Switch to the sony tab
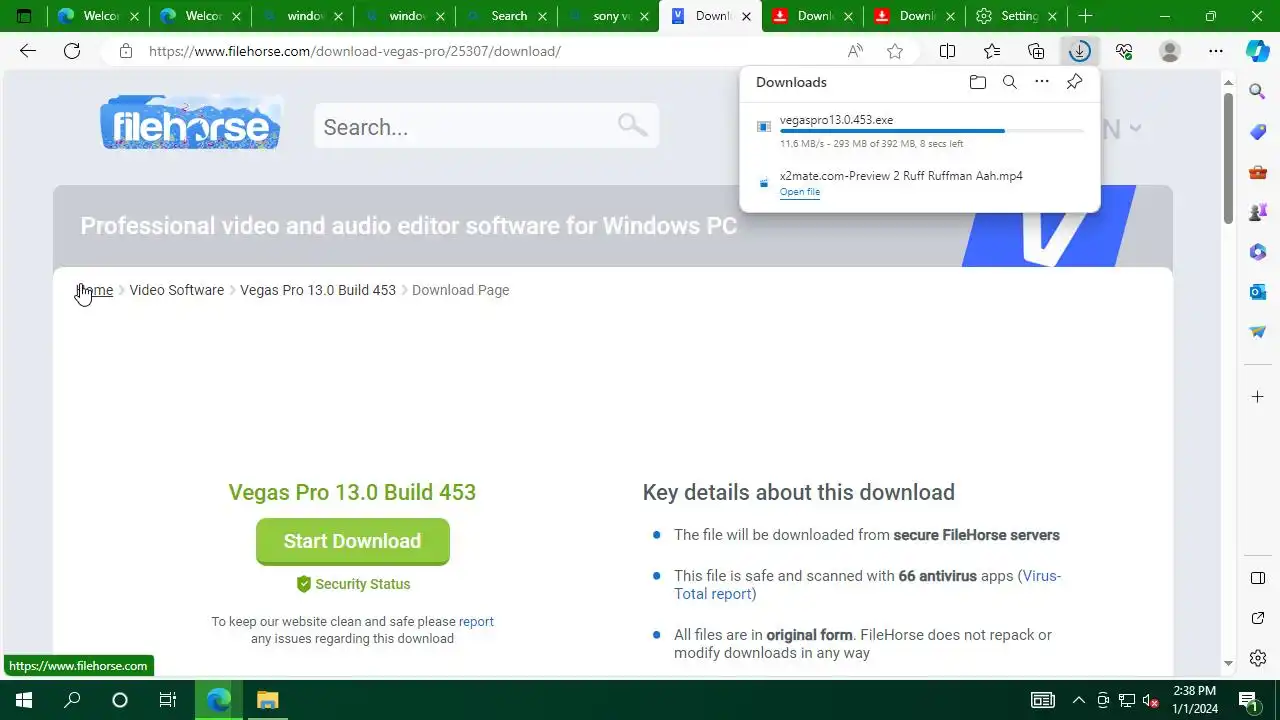This screenshot has width=1280, height=720. click(608, 16)
